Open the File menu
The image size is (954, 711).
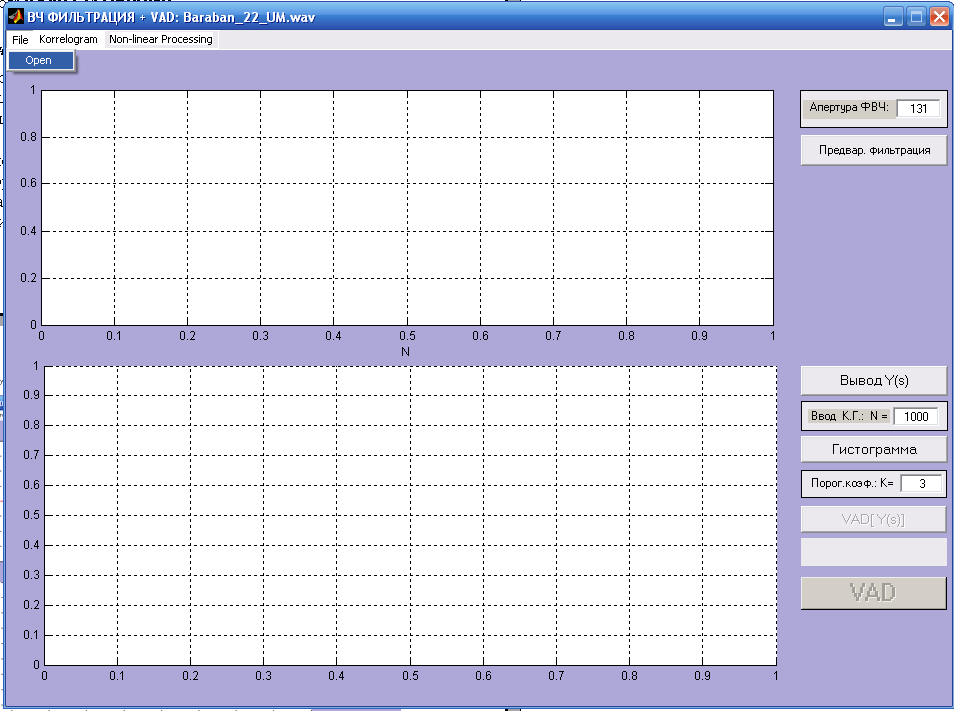pyautogui.click(x=20, y=40)
